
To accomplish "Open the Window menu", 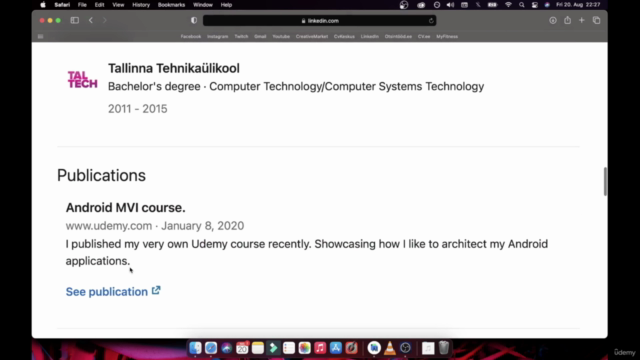I will click(x=202, y=5).
